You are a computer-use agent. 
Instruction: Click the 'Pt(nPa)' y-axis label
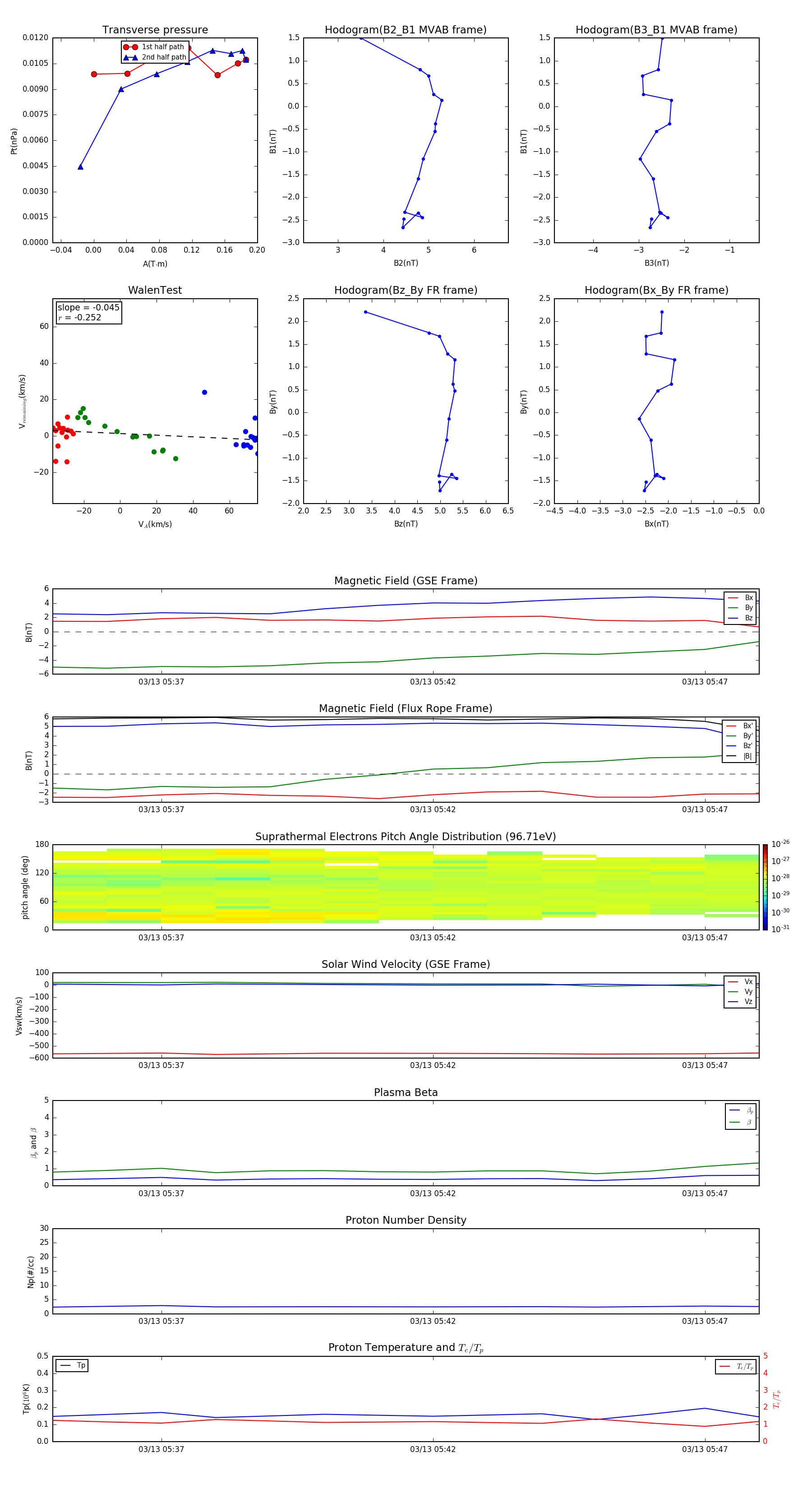tap(14, 140)
